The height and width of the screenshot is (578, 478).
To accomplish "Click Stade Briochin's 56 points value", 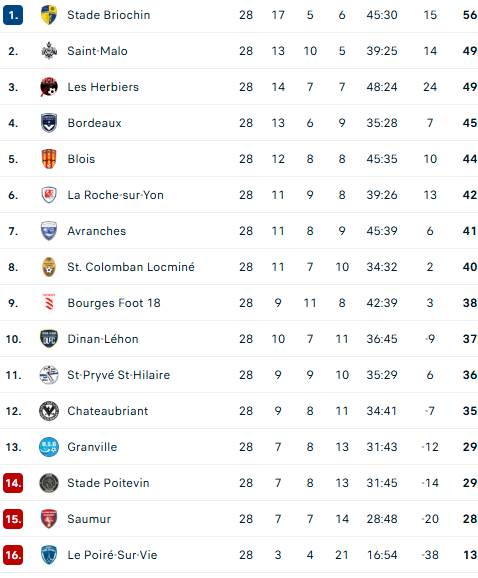I will [470, 15].
